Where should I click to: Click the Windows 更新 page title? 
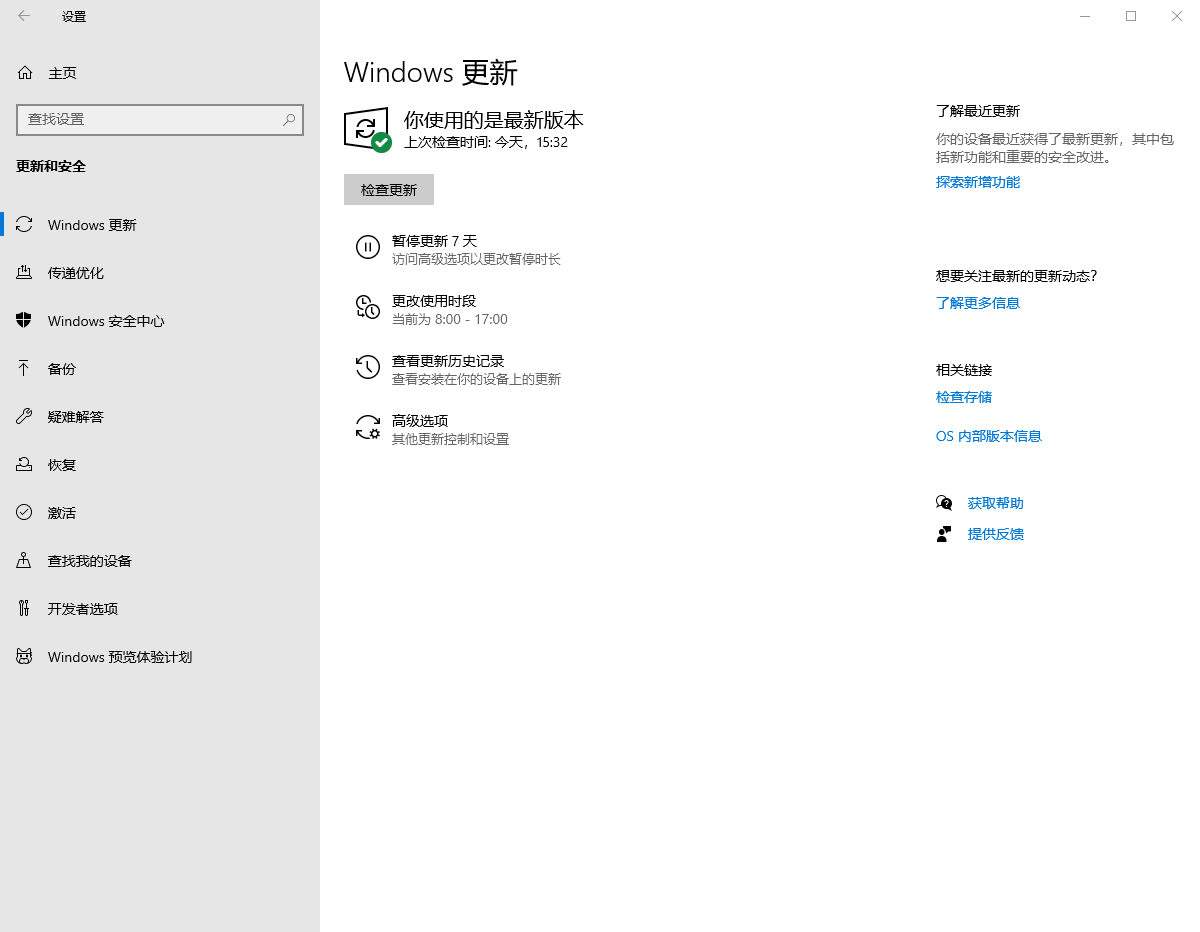tap(431, 72)
